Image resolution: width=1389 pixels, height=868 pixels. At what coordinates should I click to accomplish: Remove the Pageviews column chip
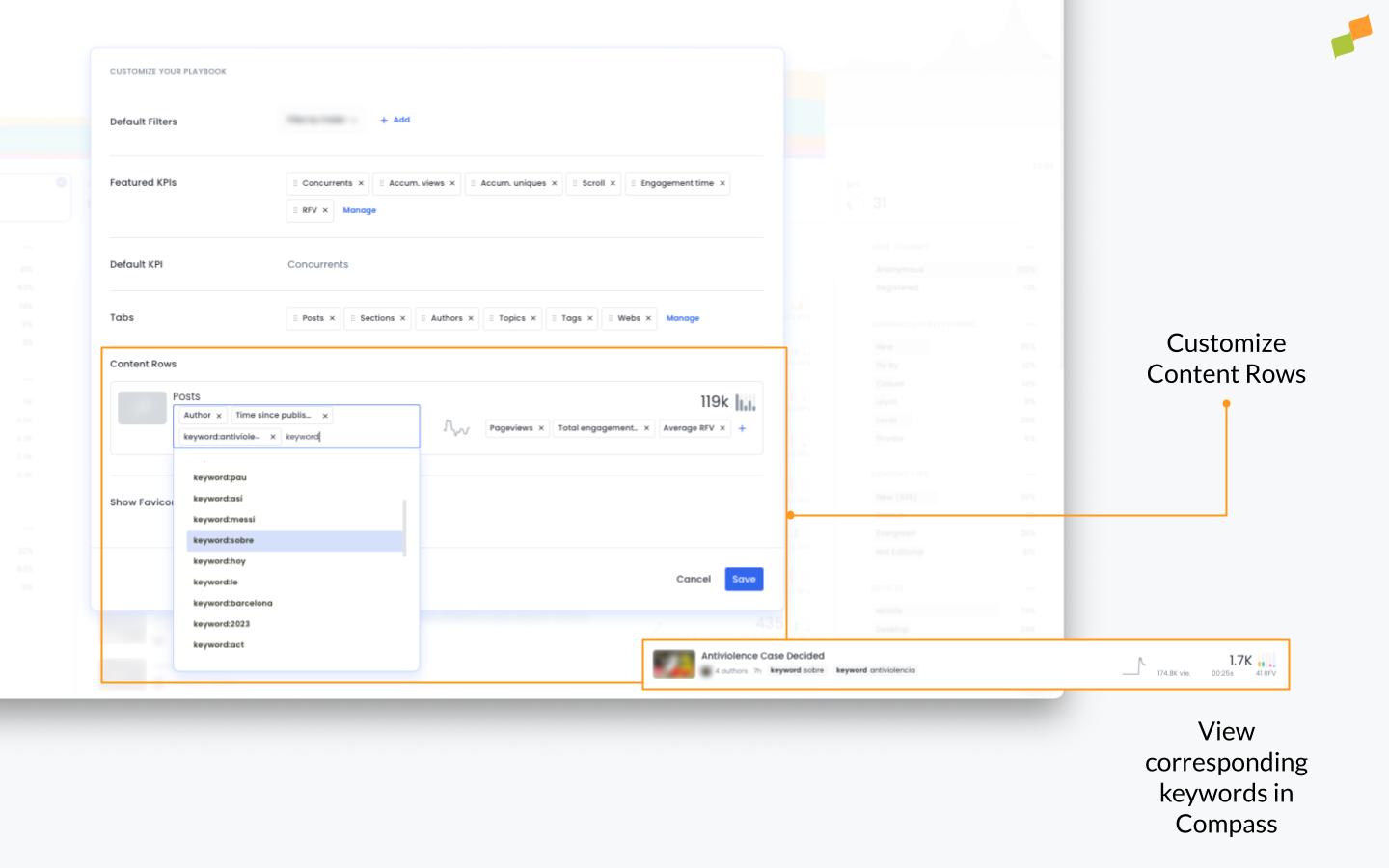(x=542, y=427)
